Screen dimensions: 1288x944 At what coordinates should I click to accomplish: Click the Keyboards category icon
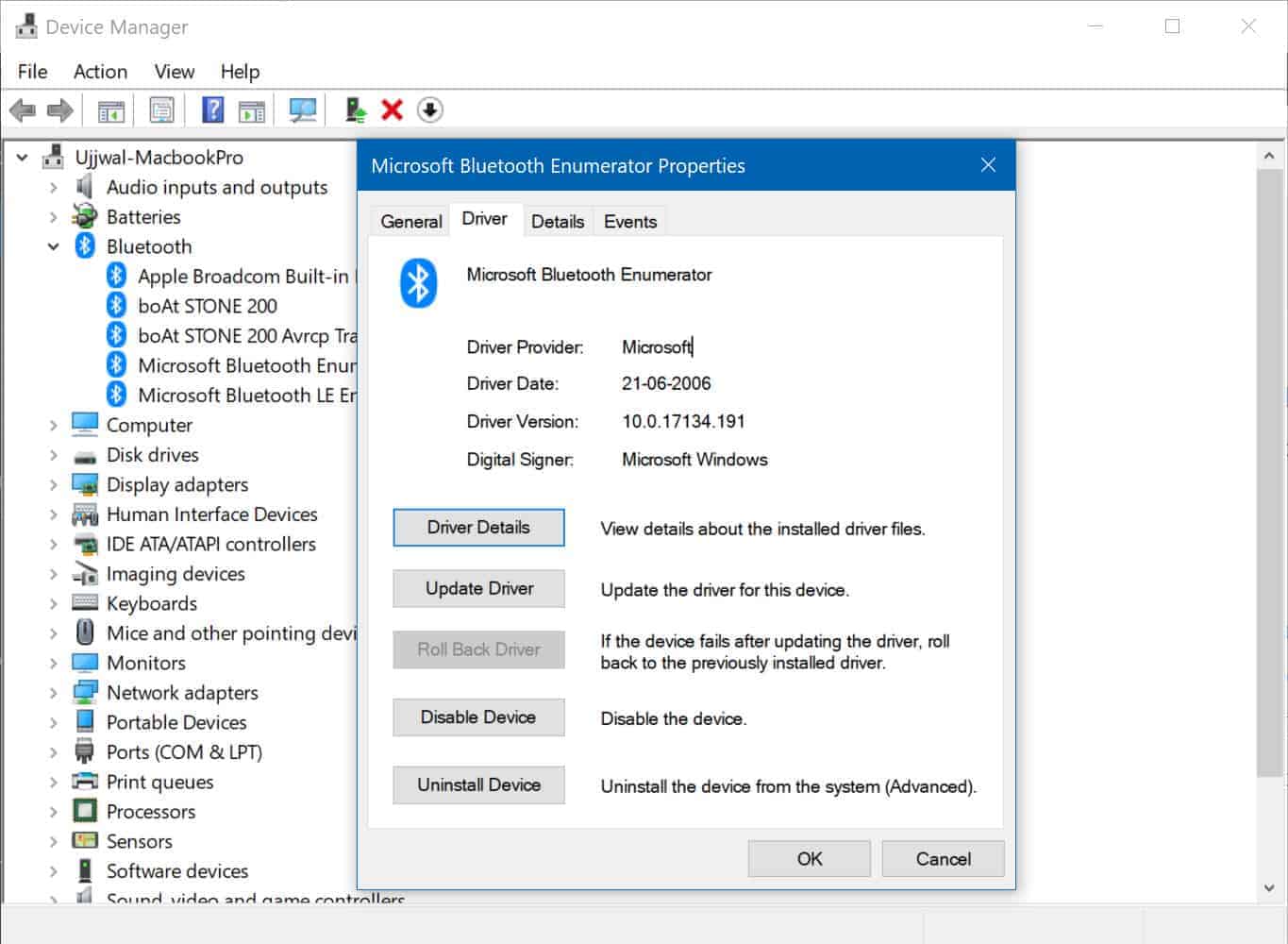click(85, 603)
